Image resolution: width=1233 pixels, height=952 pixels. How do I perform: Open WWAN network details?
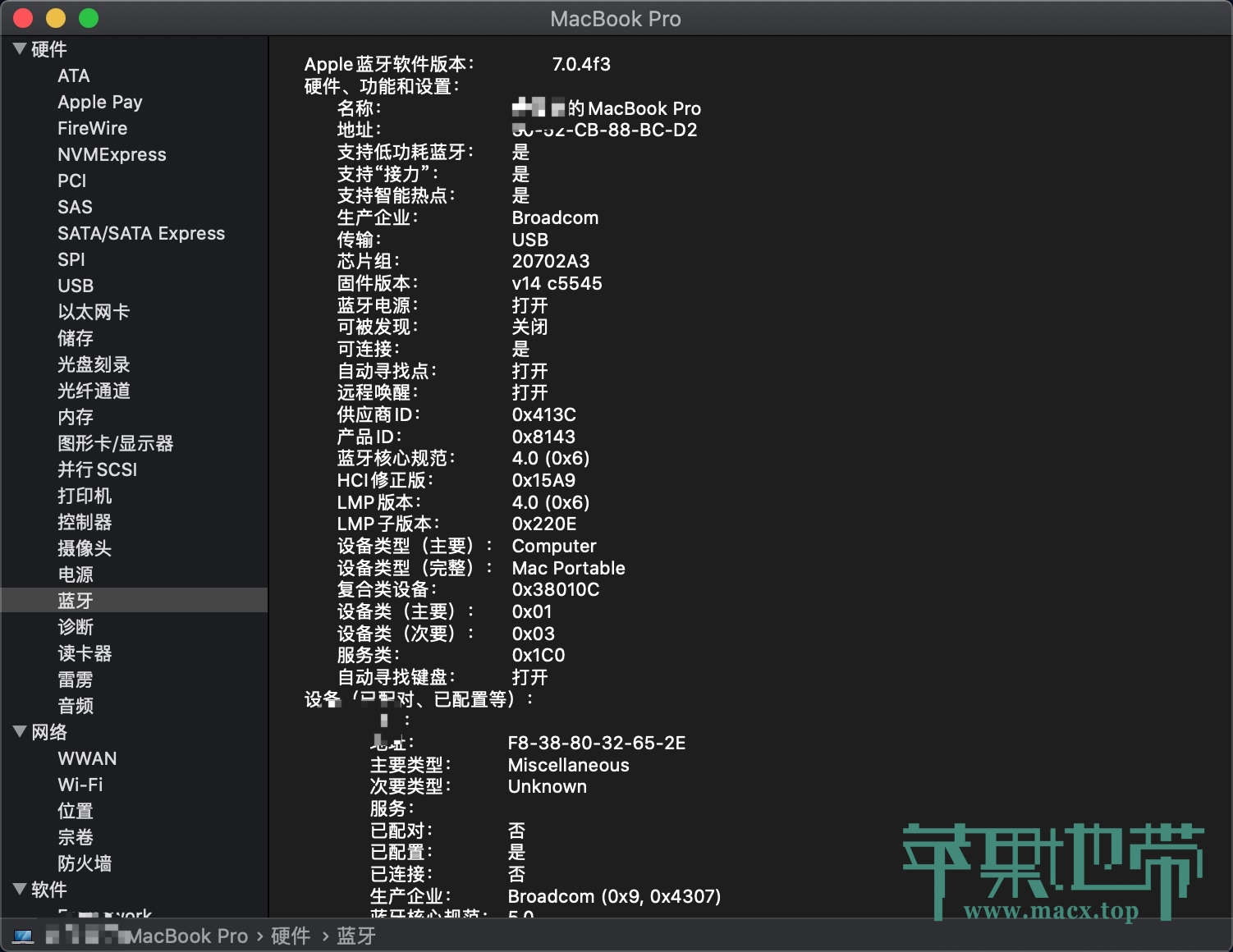pyautogui.click(x=87, y=757)
